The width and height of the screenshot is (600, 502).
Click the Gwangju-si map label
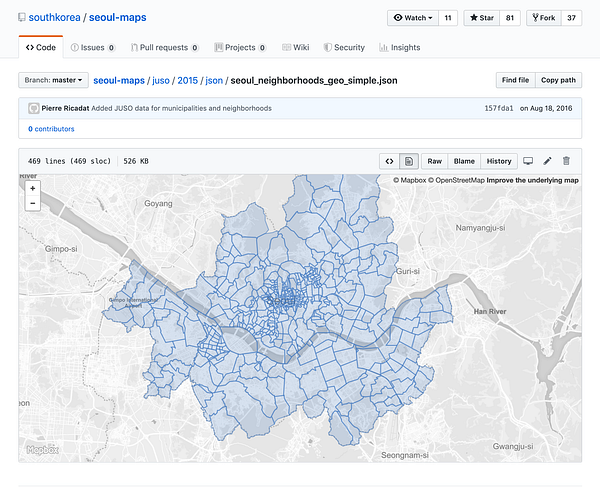[x=513, y=447]
